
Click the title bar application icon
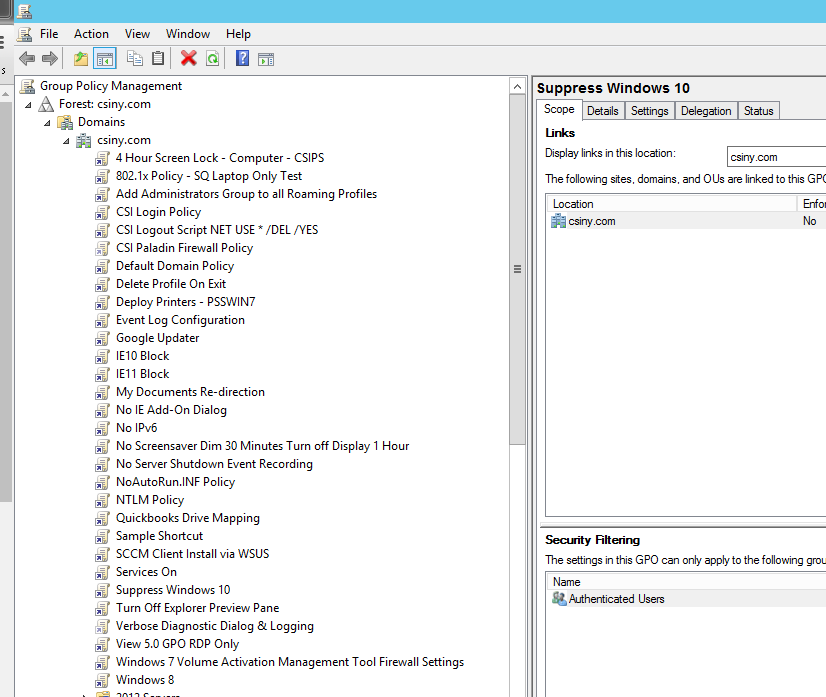[24, 11]
